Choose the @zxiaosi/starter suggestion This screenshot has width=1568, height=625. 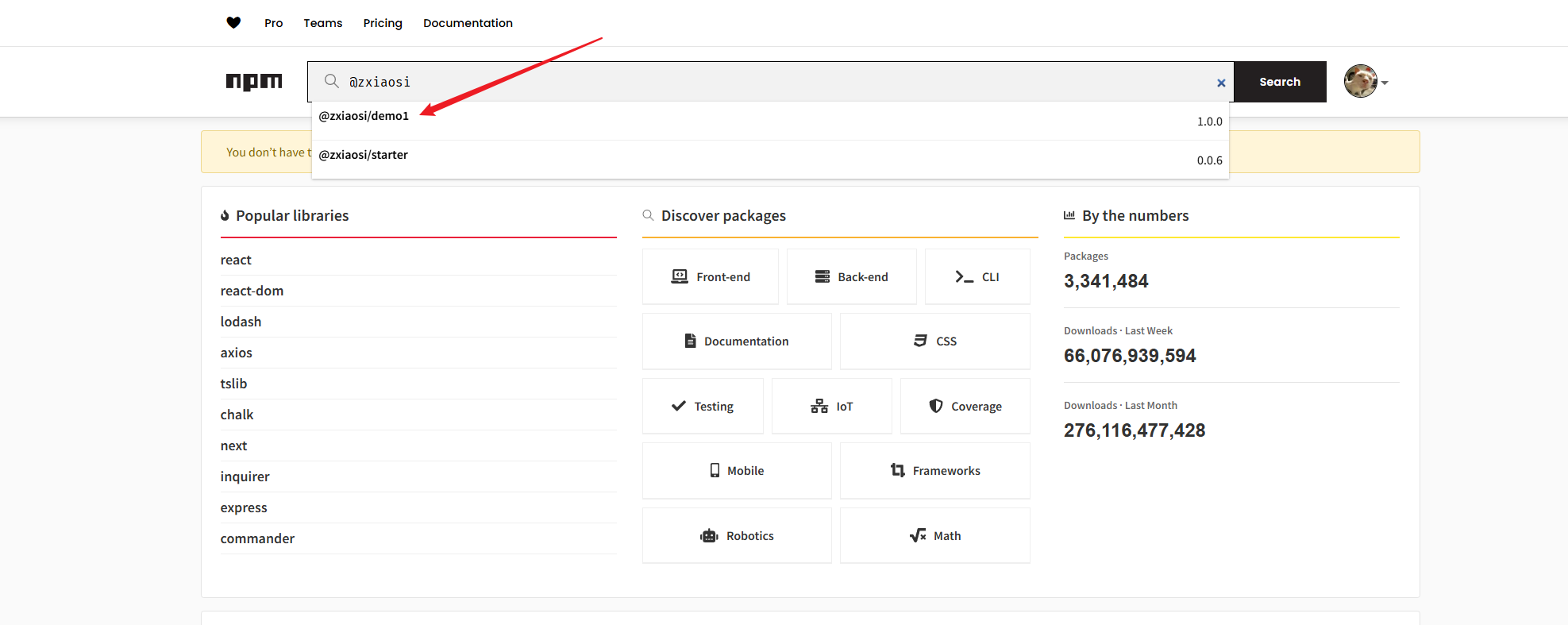click(363, 155)
